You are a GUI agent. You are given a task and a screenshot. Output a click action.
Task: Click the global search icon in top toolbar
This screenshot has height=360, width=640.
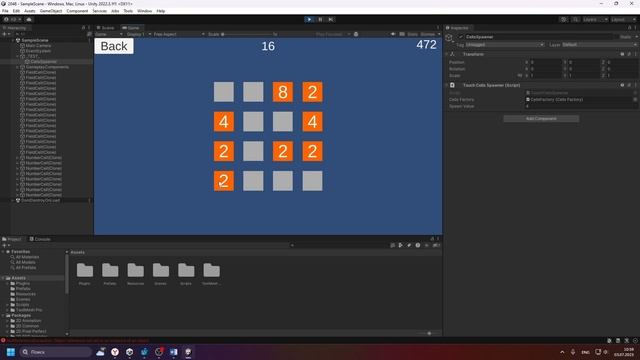575,19
